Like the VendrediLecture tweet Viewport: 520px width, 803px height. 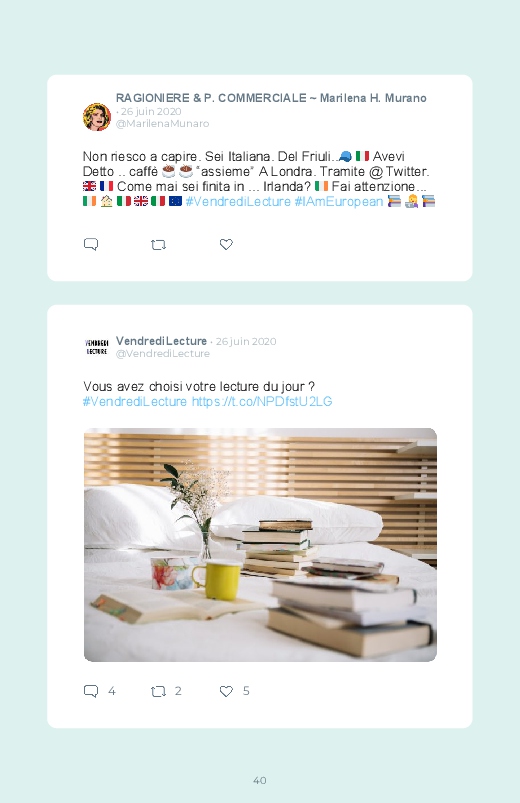(226, 691)
